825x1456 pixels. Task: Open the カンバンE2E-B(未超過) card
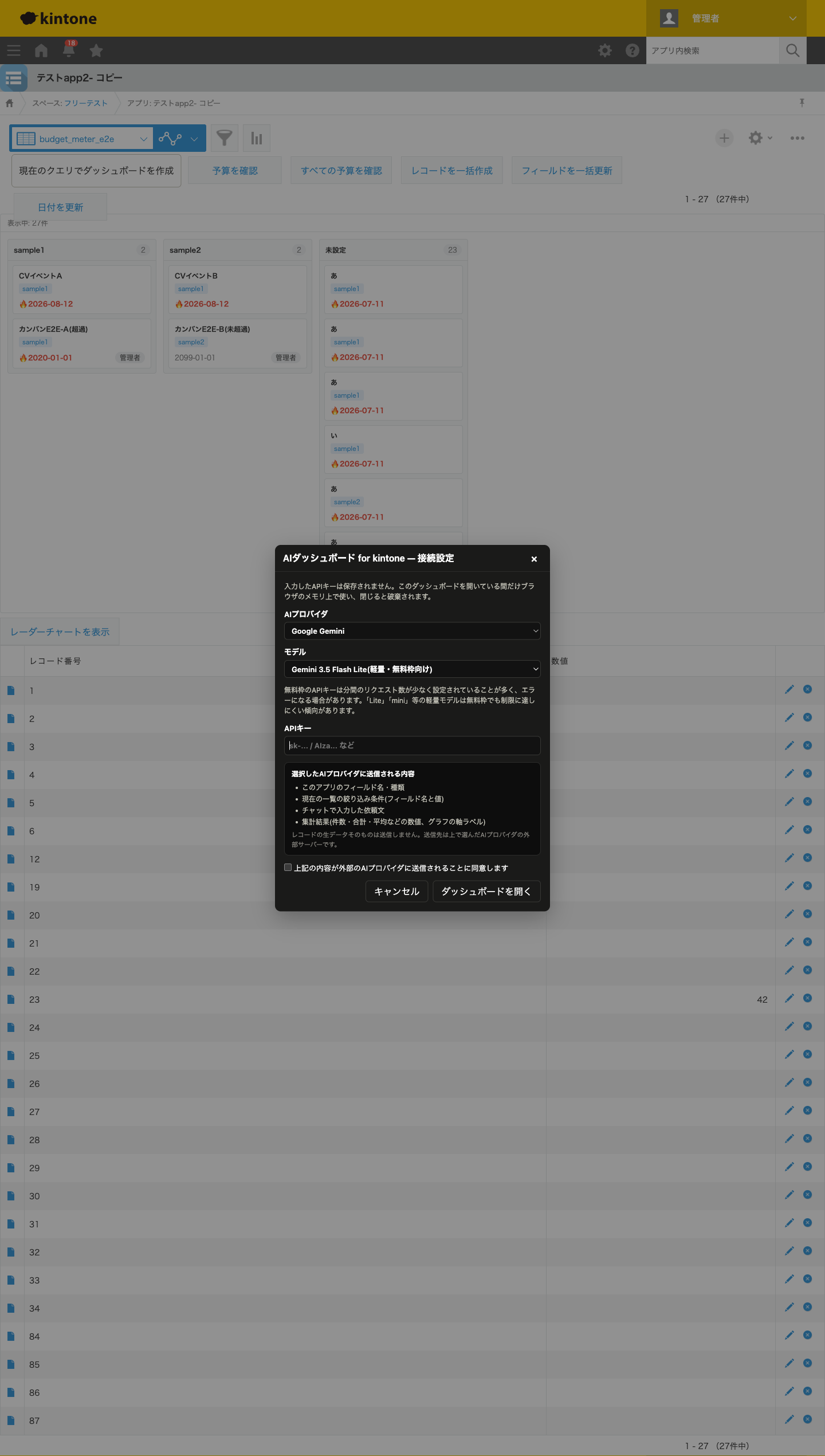tap(238, 343)
